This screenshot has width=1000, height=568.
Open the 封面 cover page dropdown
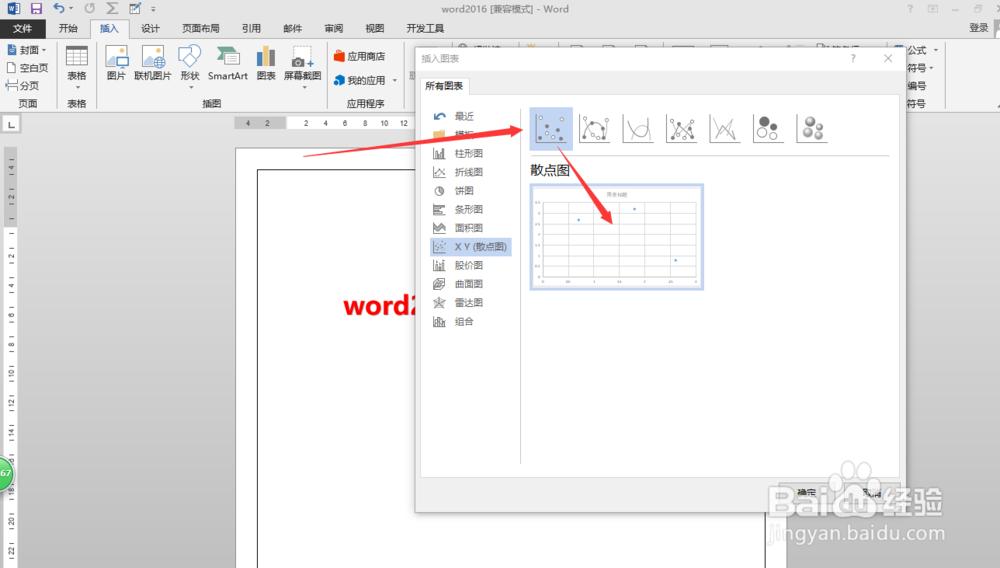(x=27, y=50)
